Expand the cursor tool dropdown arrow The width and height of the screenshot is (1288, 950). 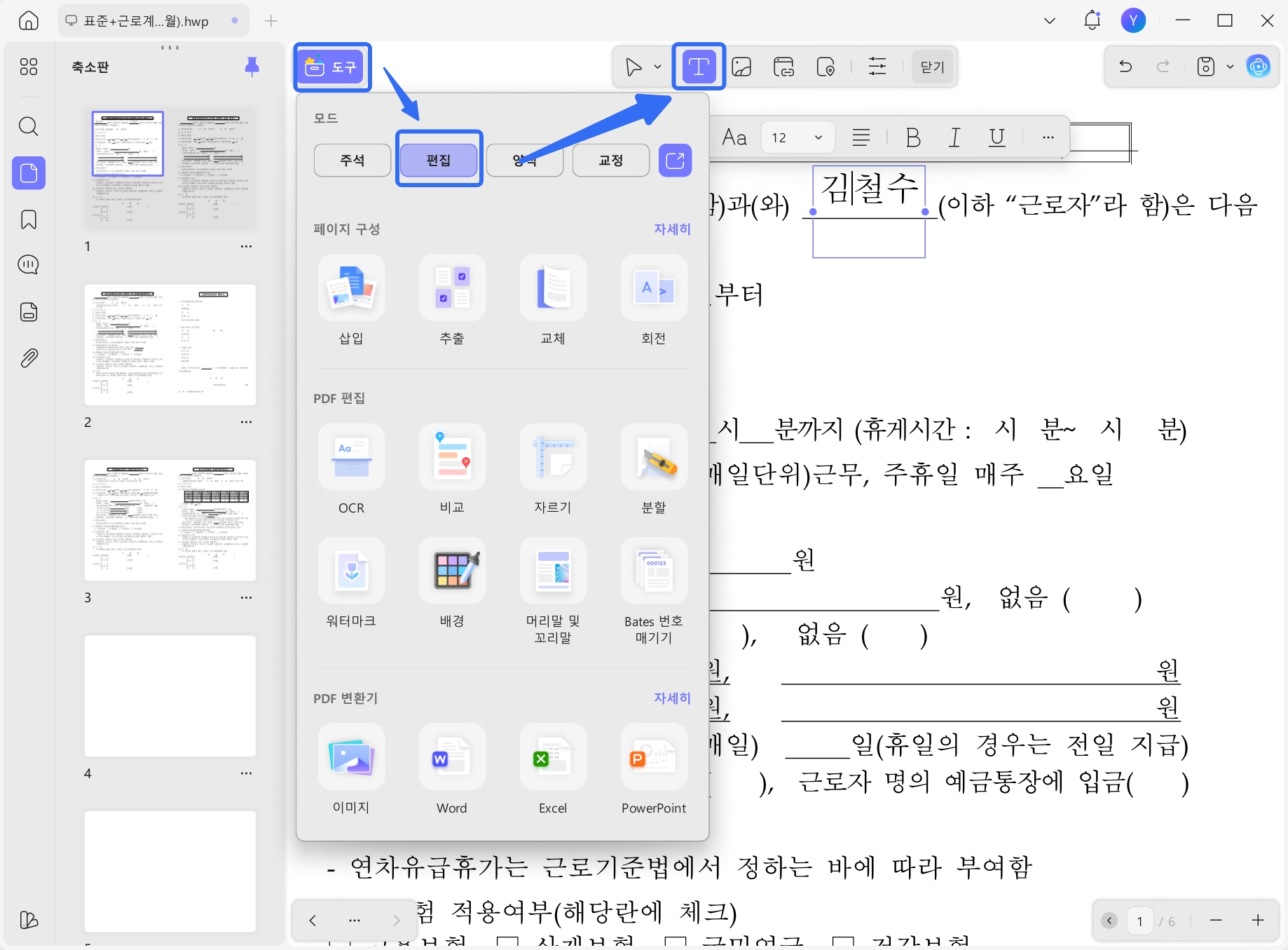pos(657,67)
